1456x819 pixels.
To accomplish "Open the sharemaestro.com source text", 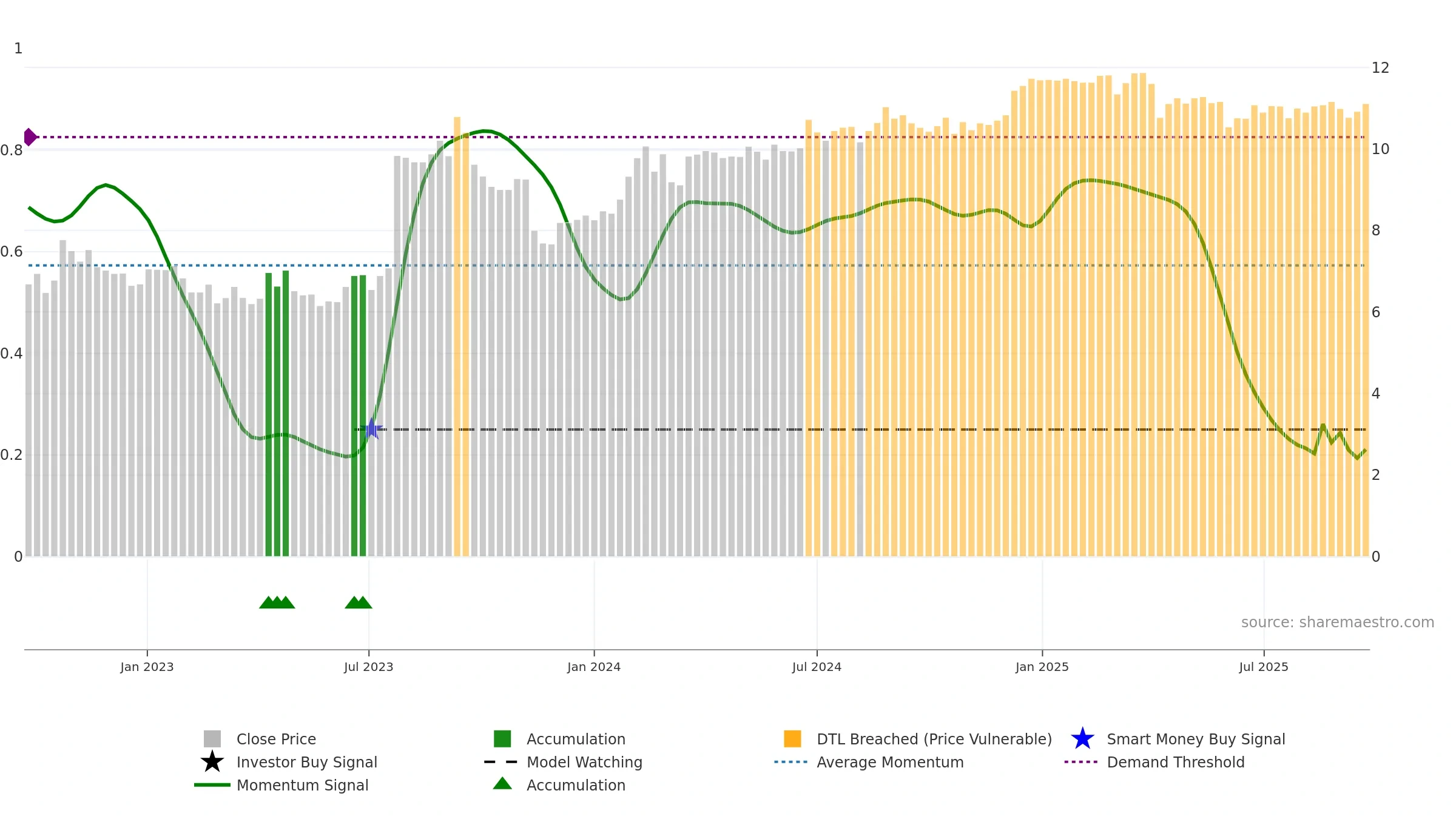I will [1338, 622].
